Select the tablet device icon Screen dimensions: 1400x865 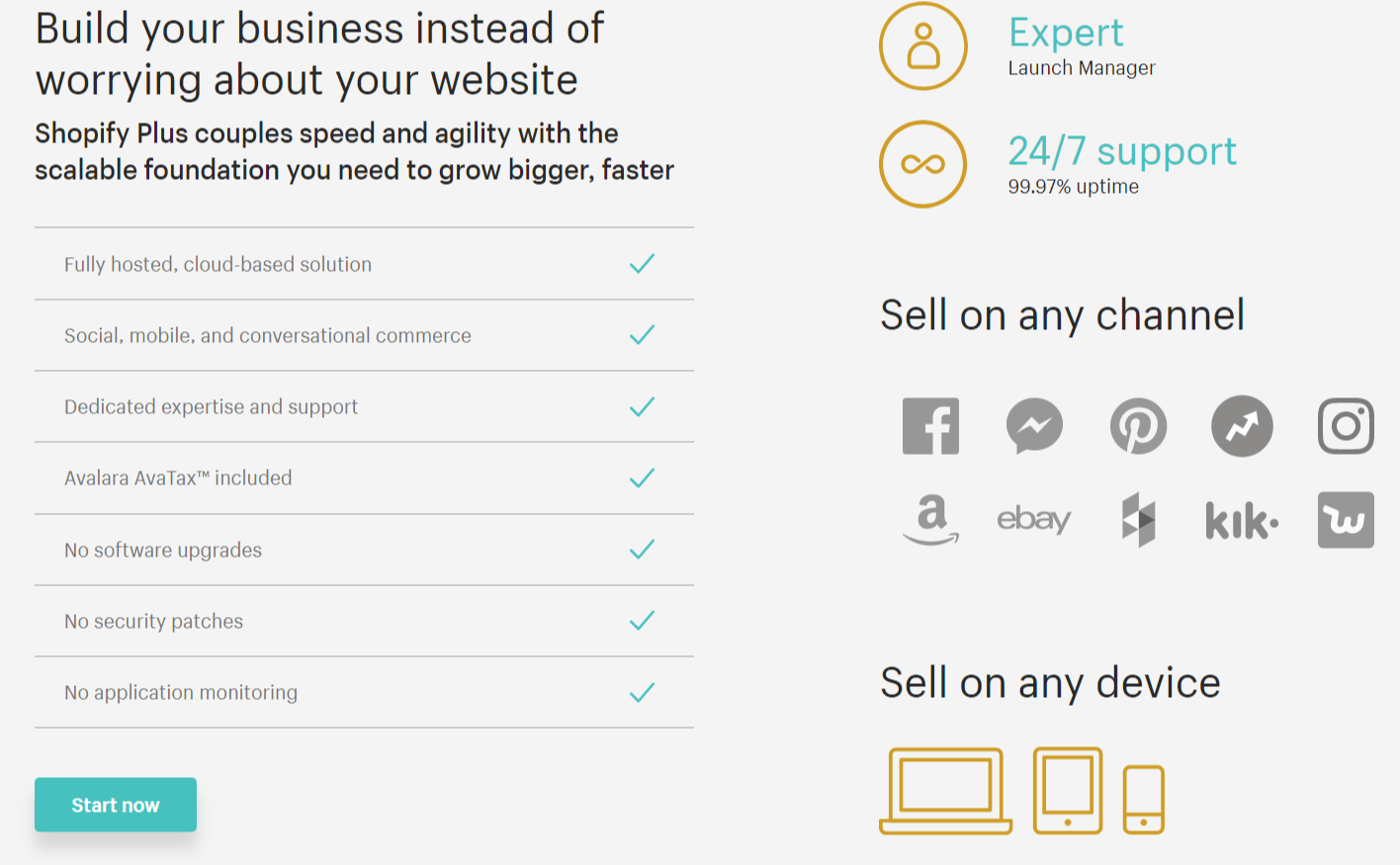[x=1068, y=791]
